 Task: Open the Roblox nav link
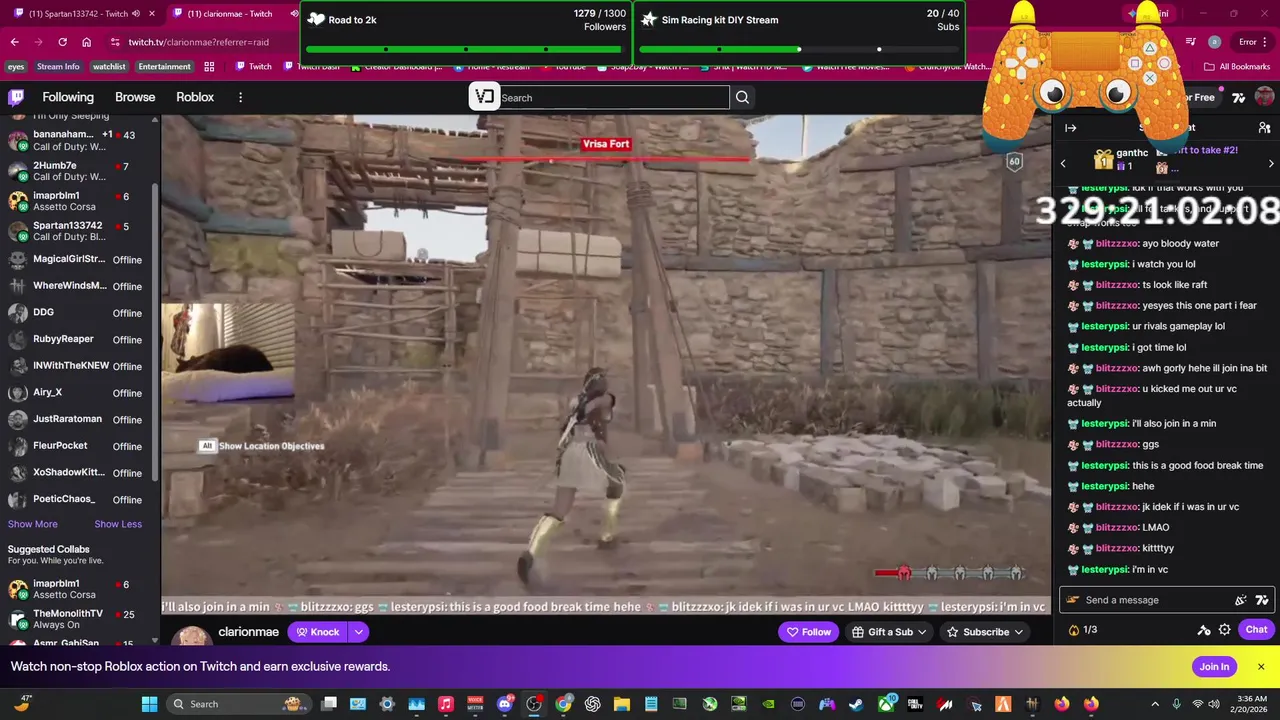[x=195, y=97]
